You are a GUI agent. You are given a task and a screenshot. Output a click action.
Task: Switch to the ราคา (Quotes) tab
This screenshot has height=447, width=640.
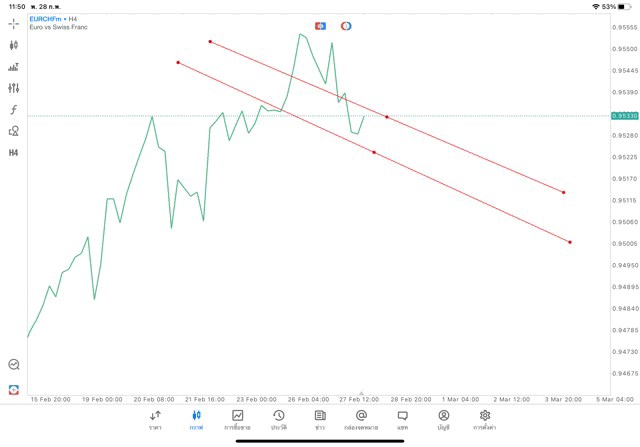point(155,419)
